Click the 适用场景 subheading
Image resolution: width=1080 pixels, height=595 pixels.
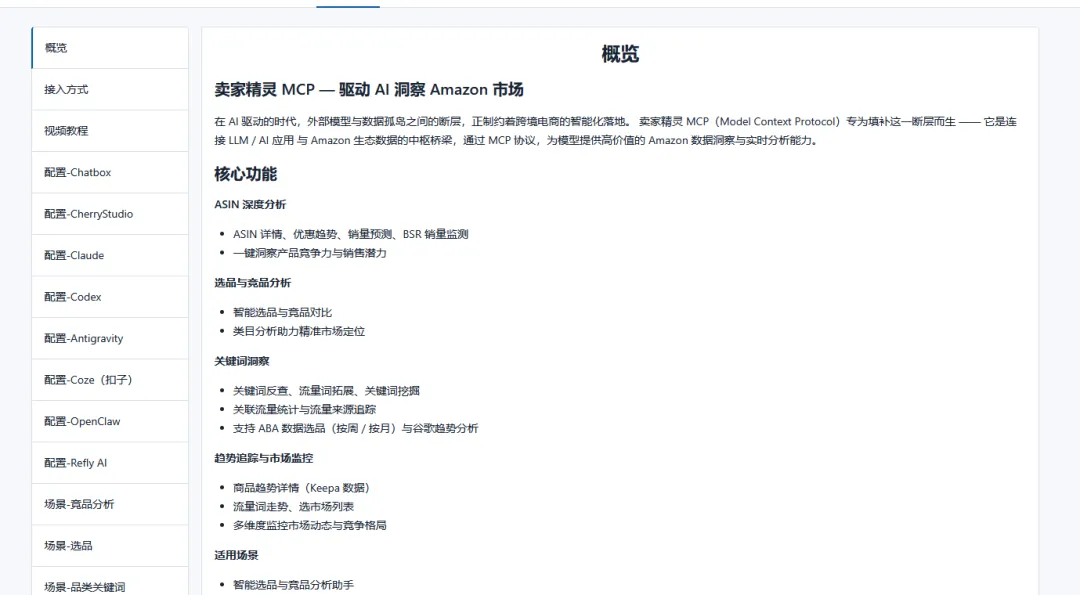(236, 555)
